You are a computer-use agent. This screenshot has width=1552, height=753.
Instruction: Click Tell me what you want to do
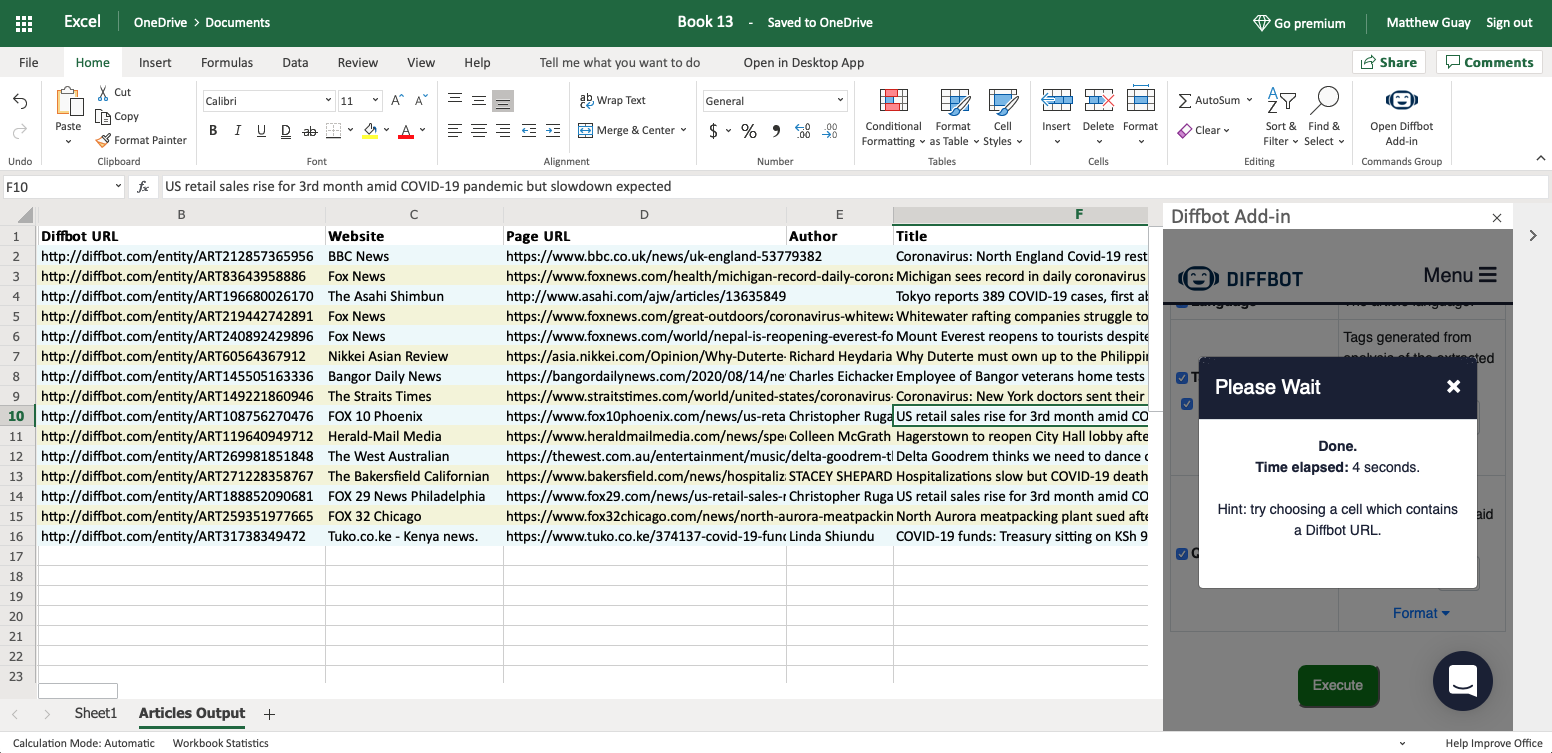coord(620,62)
